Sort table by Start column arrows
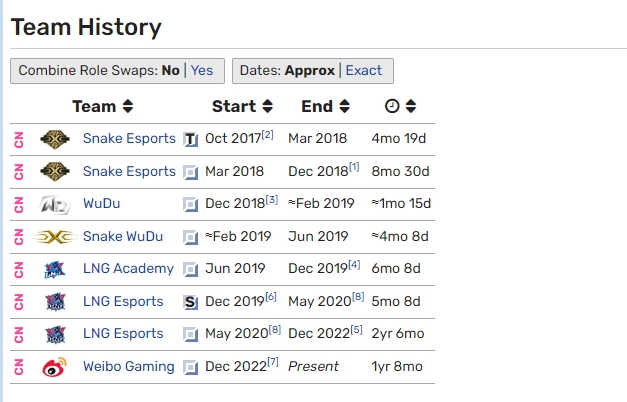Viewport: 627px width, 402px height. click(x=268, y=106)
